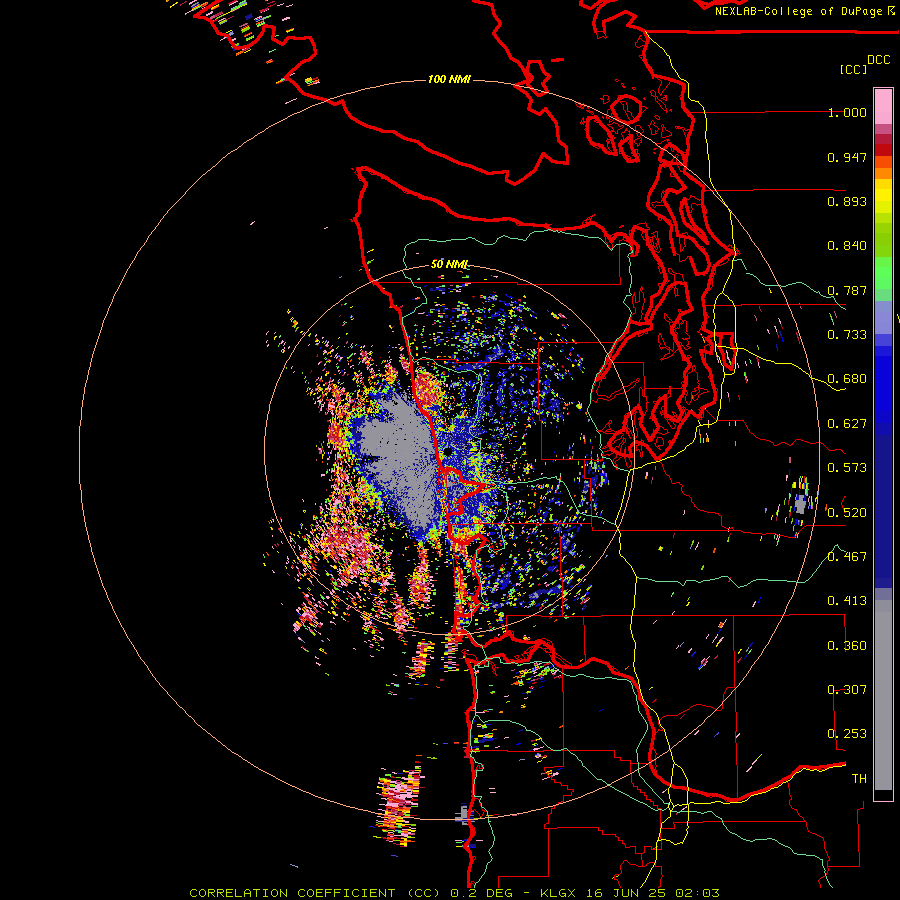The width and height of the screenshot is (900, 900).
Task: Select the 0.787 scale value
Action: pos(847,290)
